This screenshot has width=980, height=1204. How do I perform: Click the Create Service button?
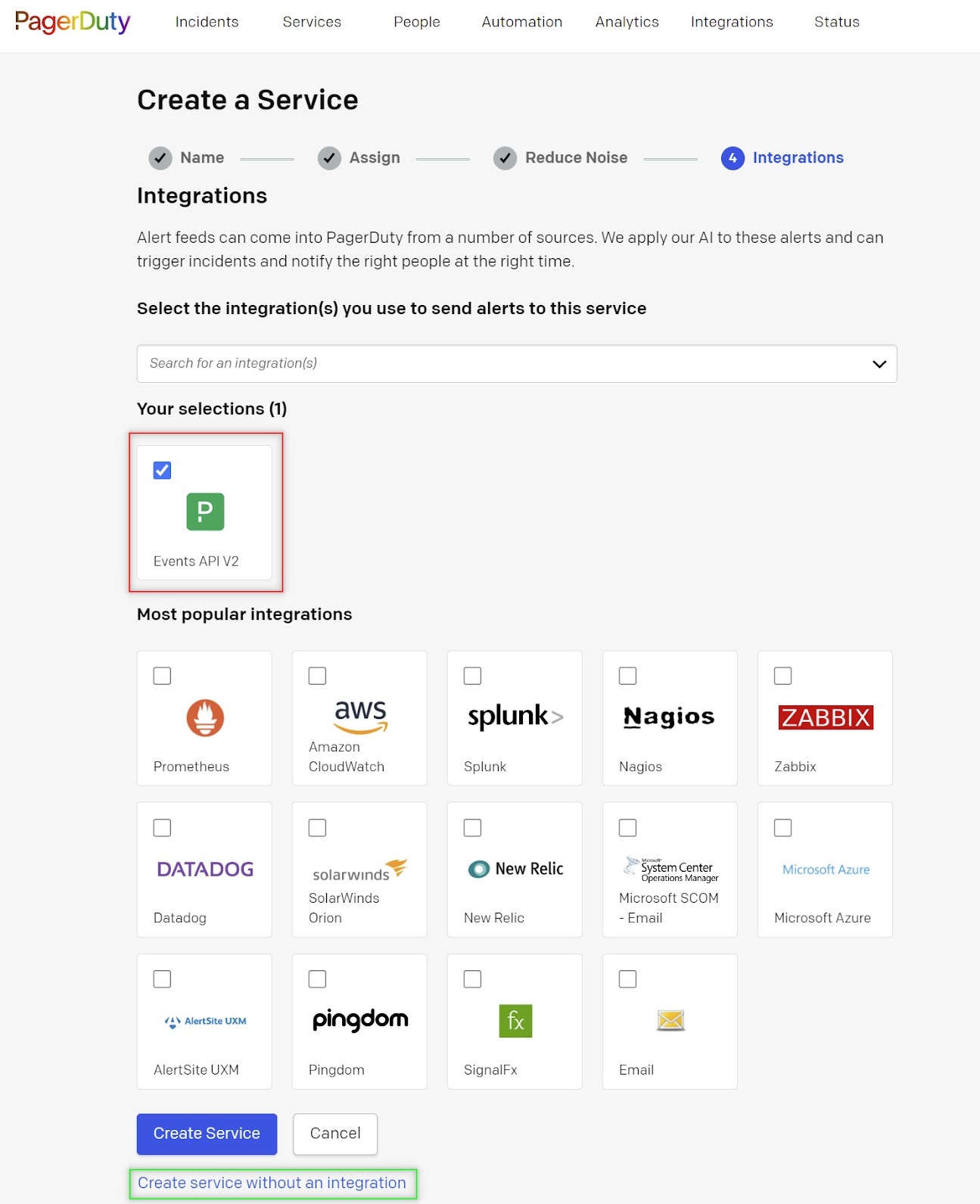tap(206, 1134)
